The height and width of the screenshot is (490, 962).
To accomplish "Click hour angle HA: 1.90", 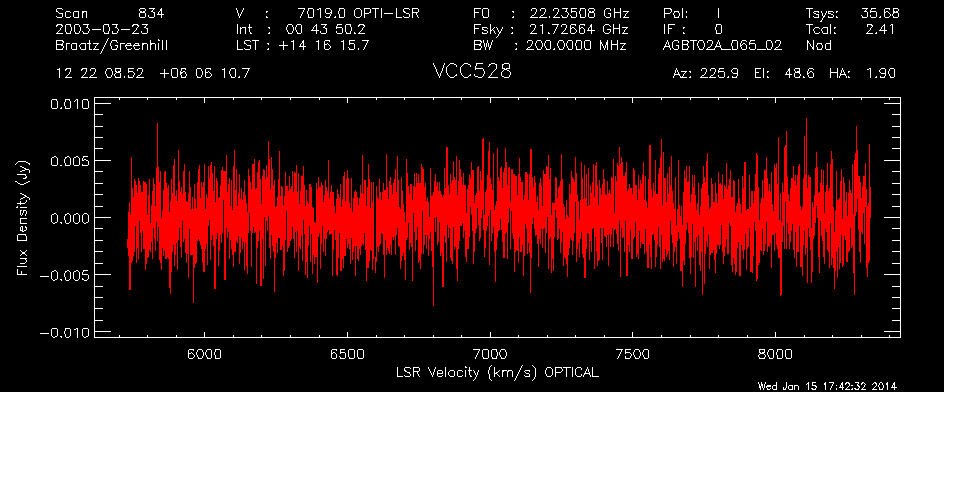I will pyautogui.click(x=862, y=74).
